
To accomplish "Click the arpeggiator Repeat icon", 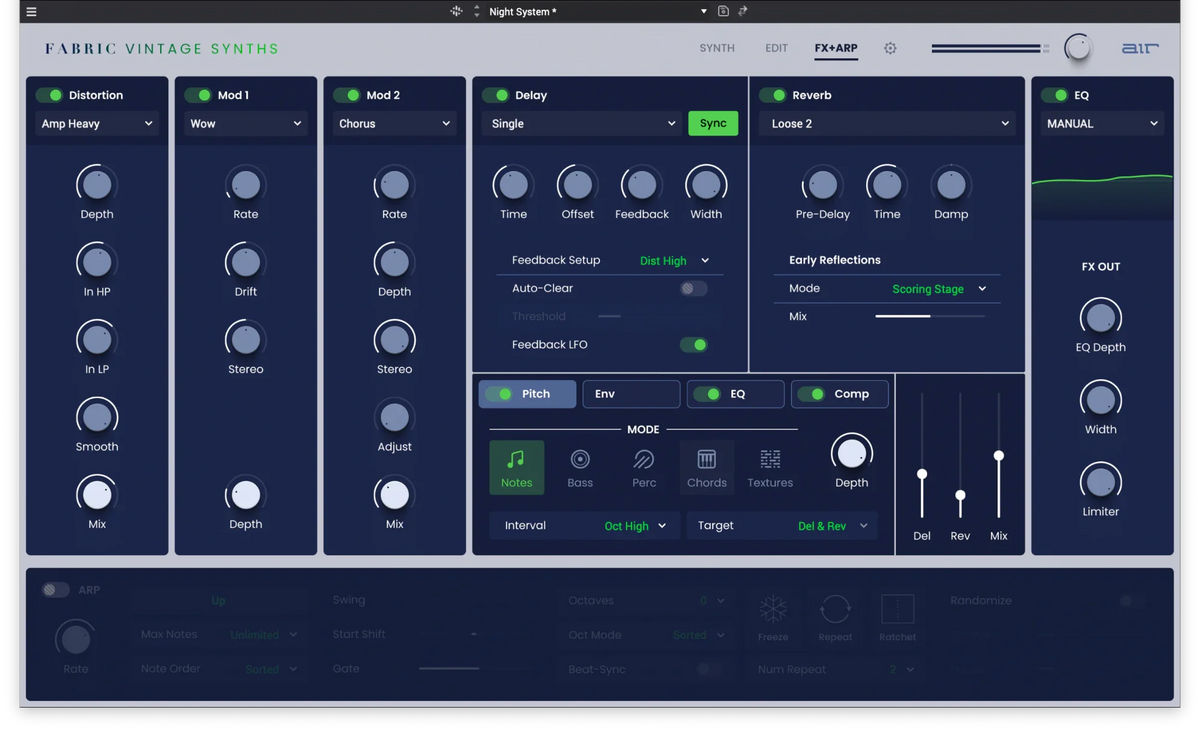I will [835, 609].
